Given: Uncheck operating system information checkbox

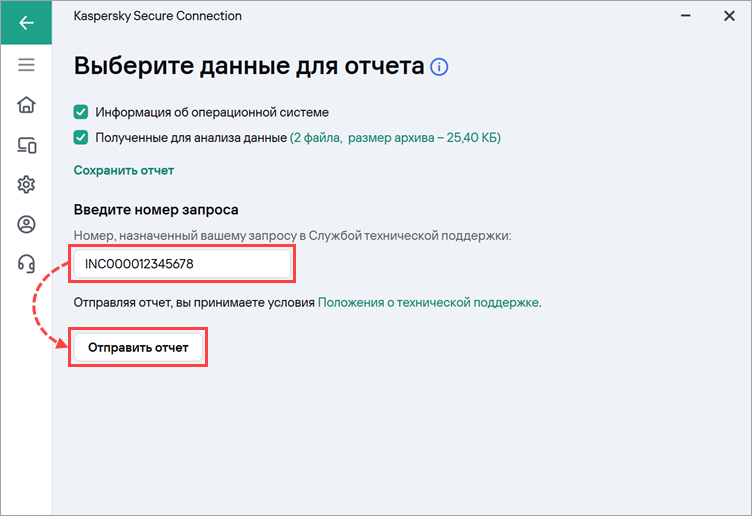Looking at the screenshot, I should pos(81,112).
